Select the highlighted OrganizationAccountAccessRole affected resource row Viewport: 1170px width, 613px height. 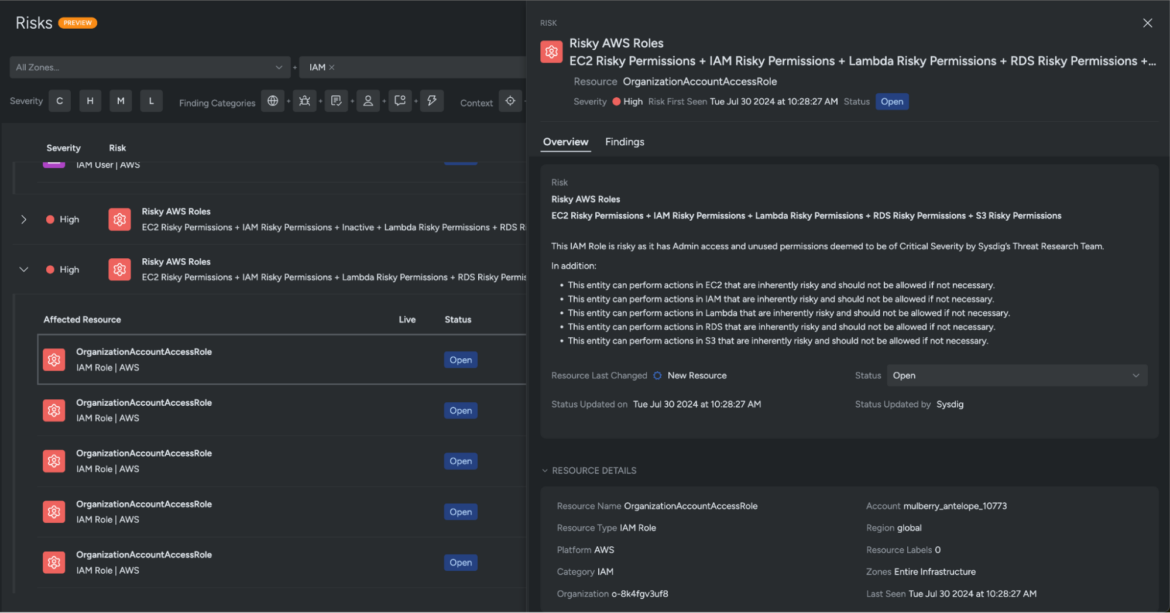[x=282, y=359]
